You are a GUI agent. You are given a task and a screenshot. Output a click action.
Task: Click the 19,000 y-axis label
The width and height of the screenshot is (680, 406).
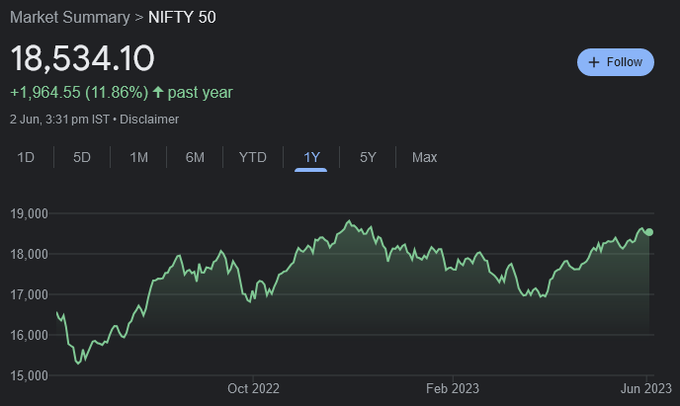coord(29,214)
